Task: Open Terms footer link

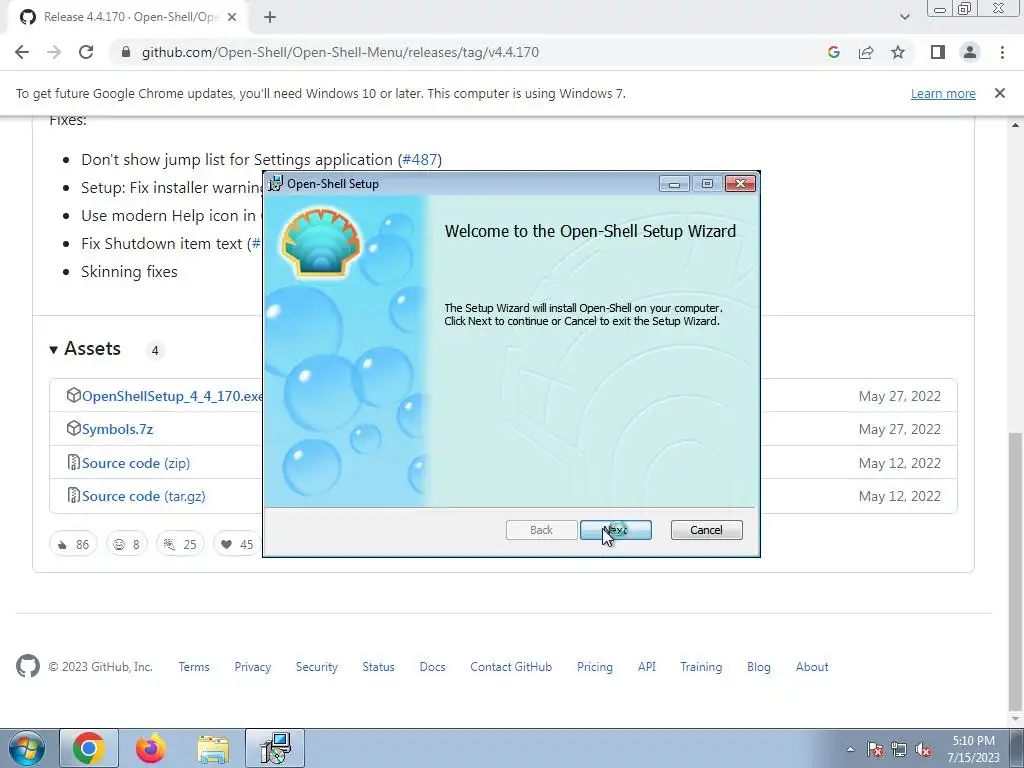Action: 194,667
